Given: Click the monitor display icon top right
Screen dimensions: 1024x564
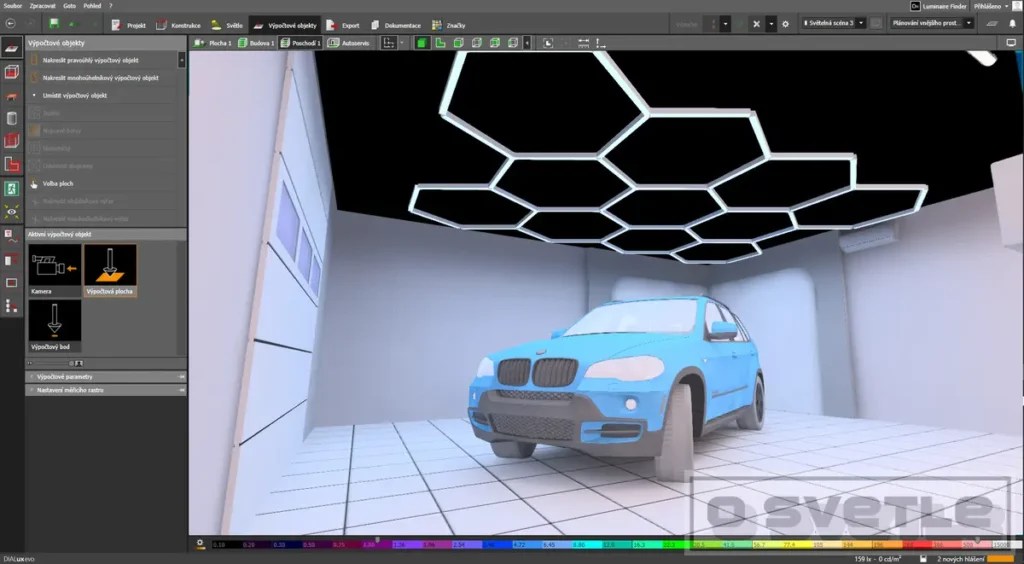Looking at the screenshot, I should (x=1011, y=42).
